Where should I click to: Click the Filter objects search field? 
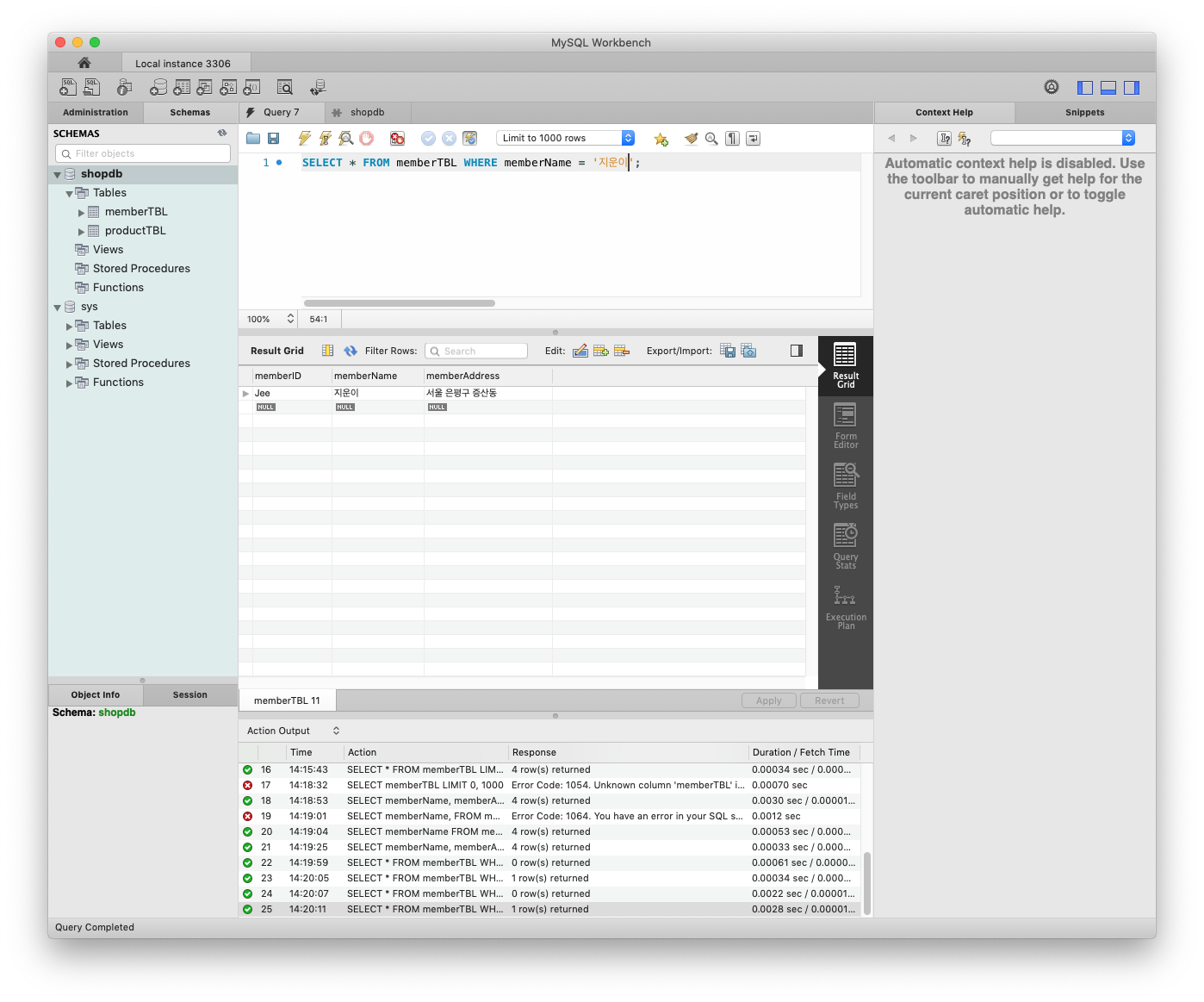(x=143, y=153)
